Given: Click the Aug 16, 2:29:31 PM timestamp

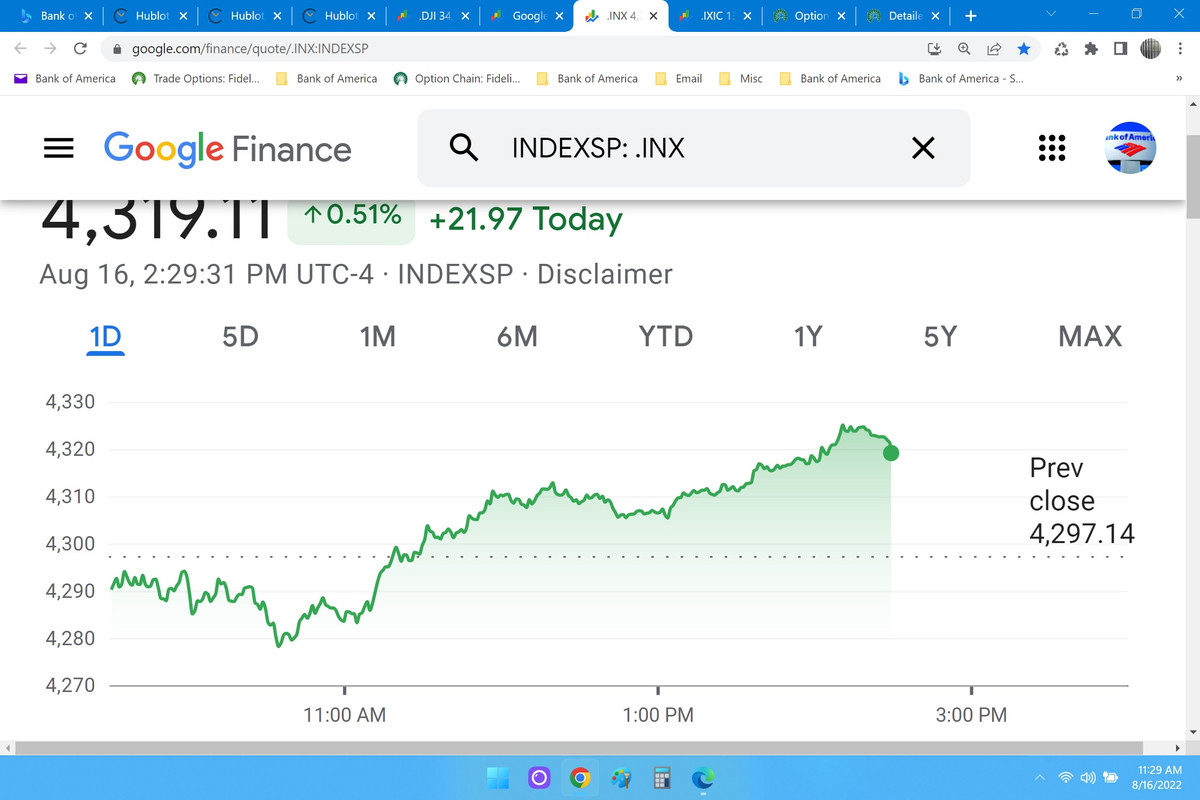Looking at the screenshot, I should 206,274.
